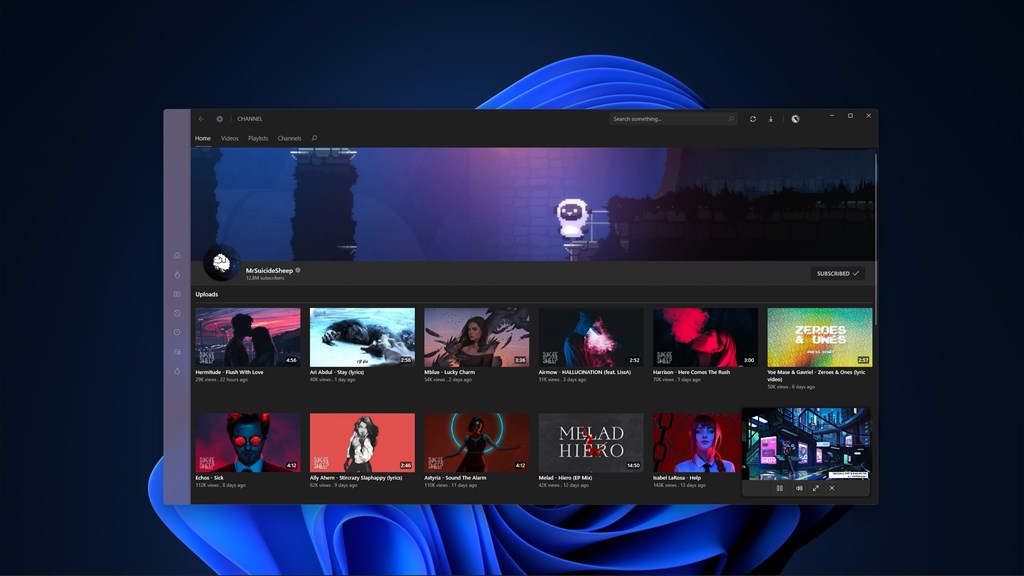1024x576 pixels.
Task: Click the search magnifier inside the search box
Action: pos(731,119)
